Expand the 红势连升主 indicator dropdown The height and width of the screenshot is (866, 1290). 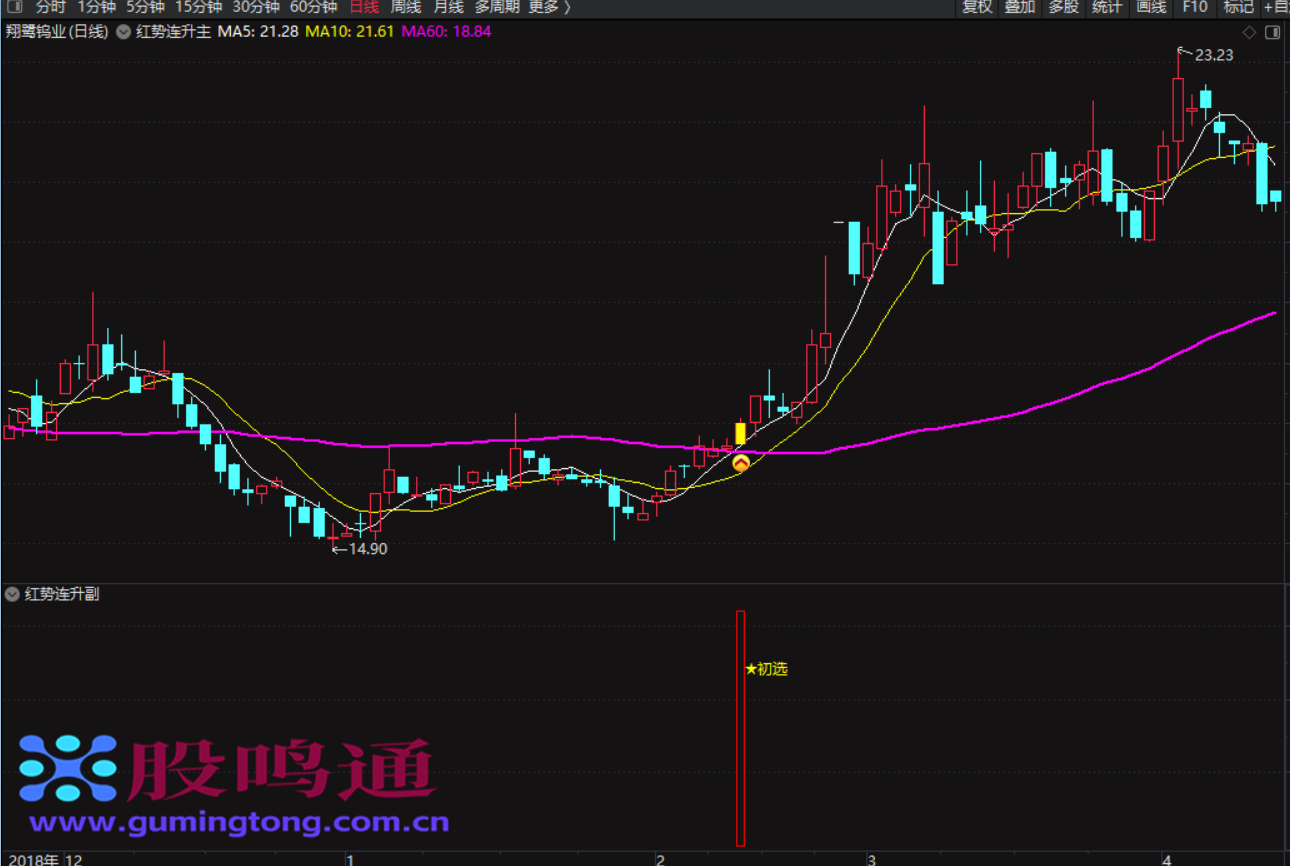123,32
